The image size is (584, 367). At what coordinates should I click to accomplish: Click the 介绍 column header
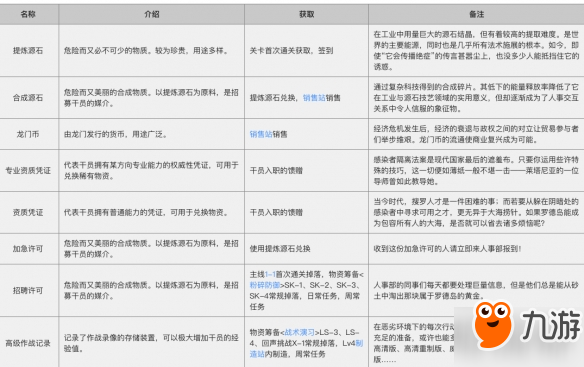click(152, 14)
